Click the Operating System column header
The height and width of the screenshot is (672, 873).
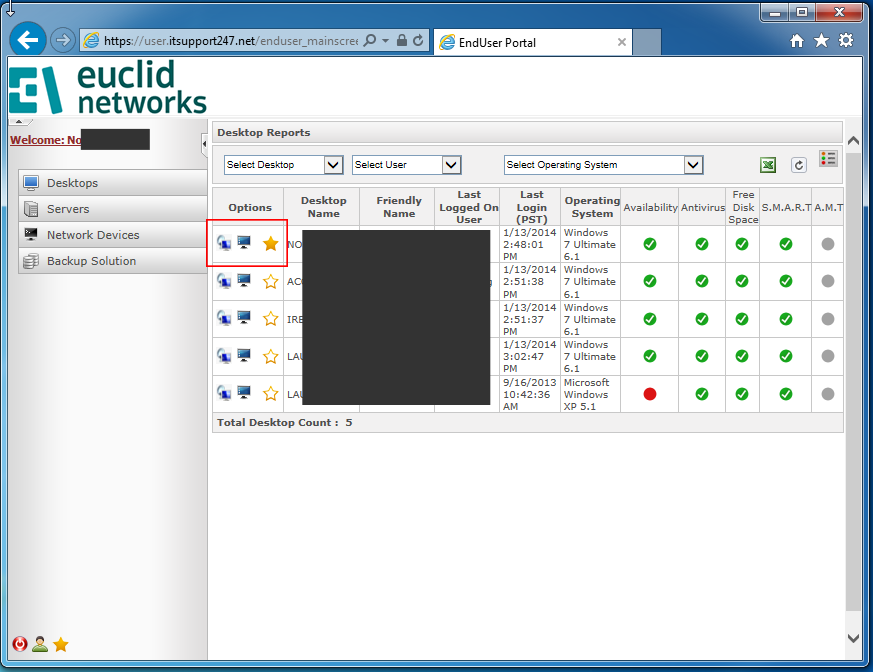pos(592,207)
